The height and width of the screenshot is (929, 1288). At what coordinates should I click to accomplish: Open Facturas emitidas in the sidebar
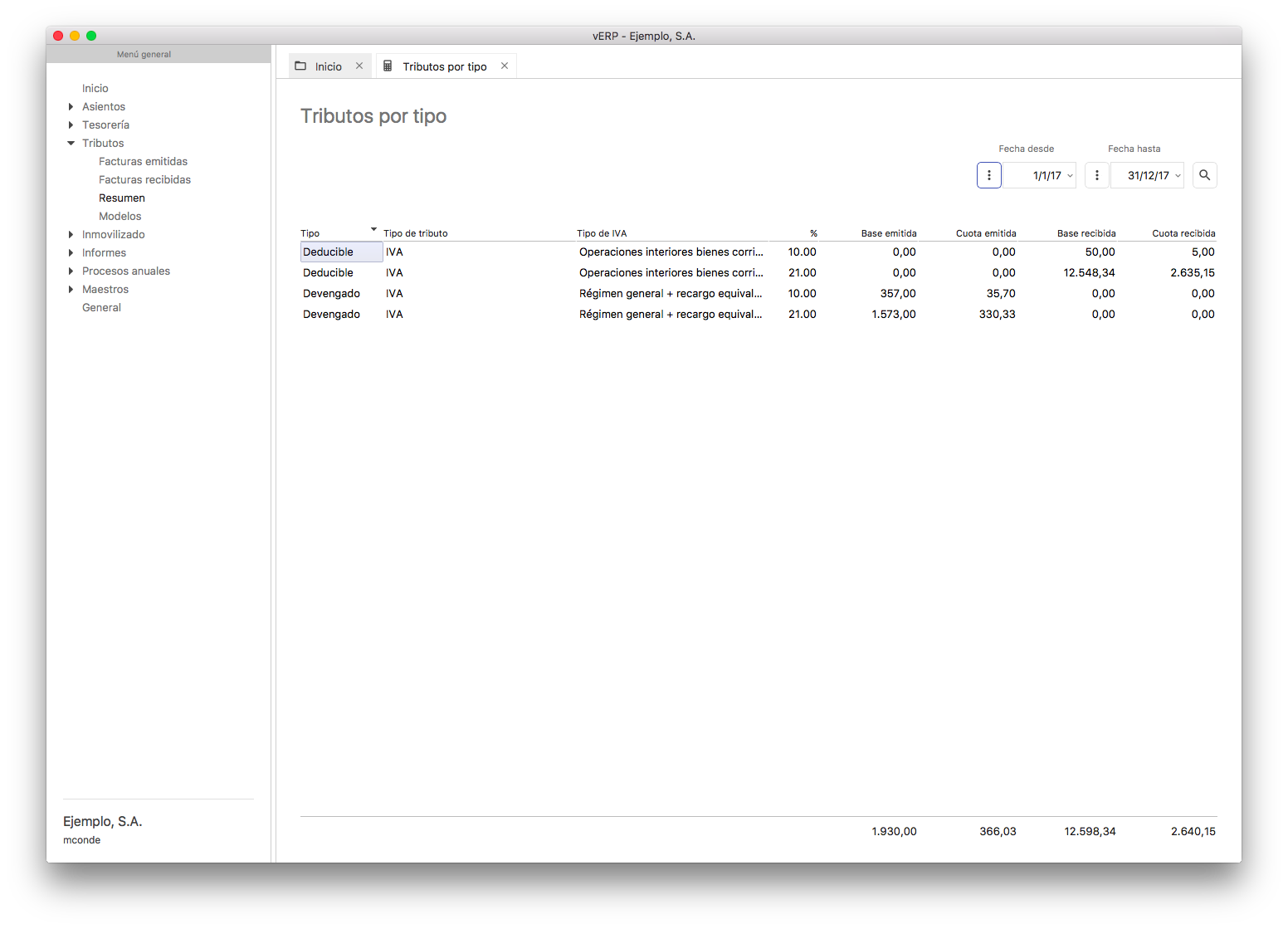(143, 162)
